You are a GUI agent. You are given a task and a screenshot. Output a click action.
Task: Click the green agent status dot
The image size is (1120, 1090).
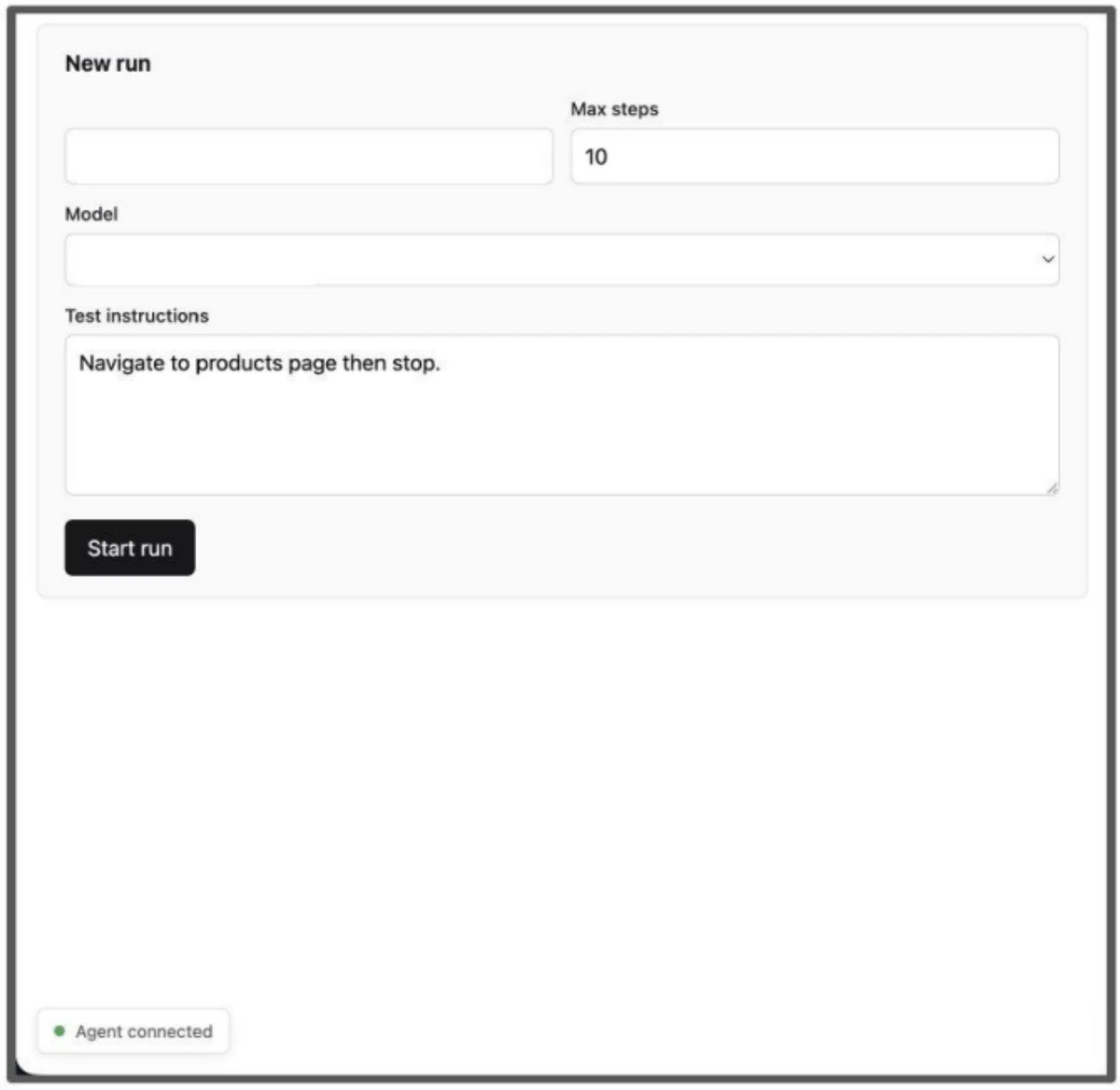[60, 1031]
